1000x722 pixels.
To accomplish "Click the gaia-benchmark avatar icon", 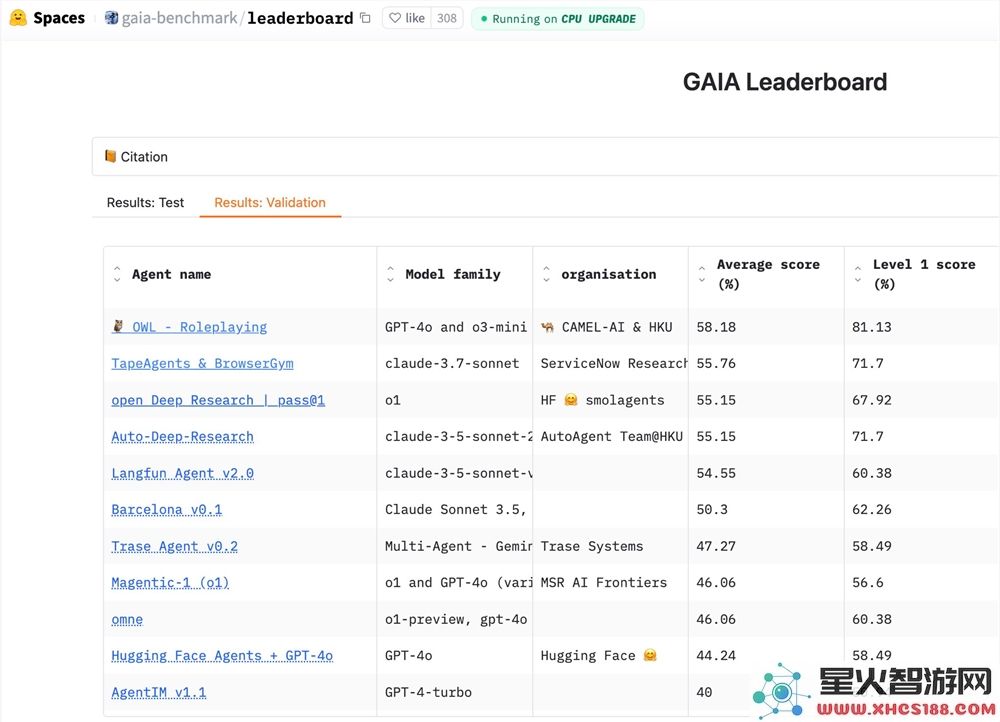I will tap(112, 18).
